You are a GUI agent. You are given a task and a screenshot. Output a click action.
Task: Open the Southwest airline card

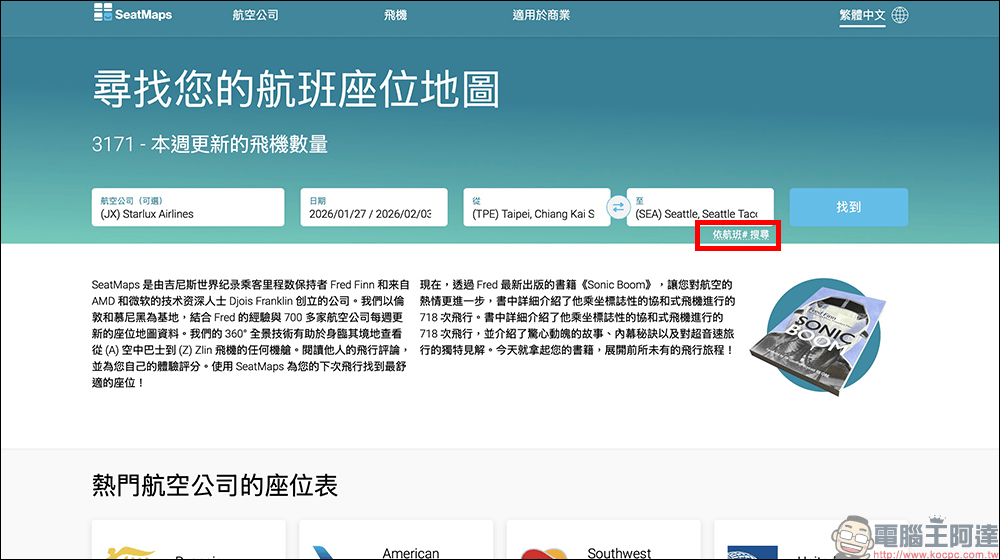click(603, 540)
